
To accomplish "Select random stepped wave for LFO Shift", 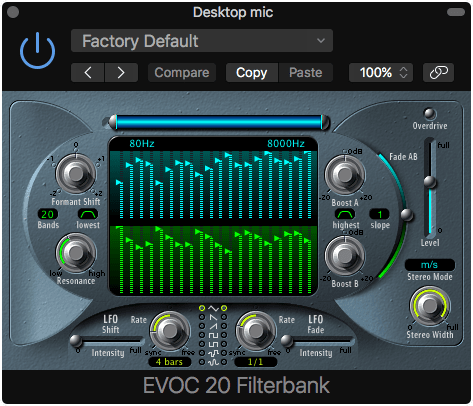I will (x=202, y=353).
